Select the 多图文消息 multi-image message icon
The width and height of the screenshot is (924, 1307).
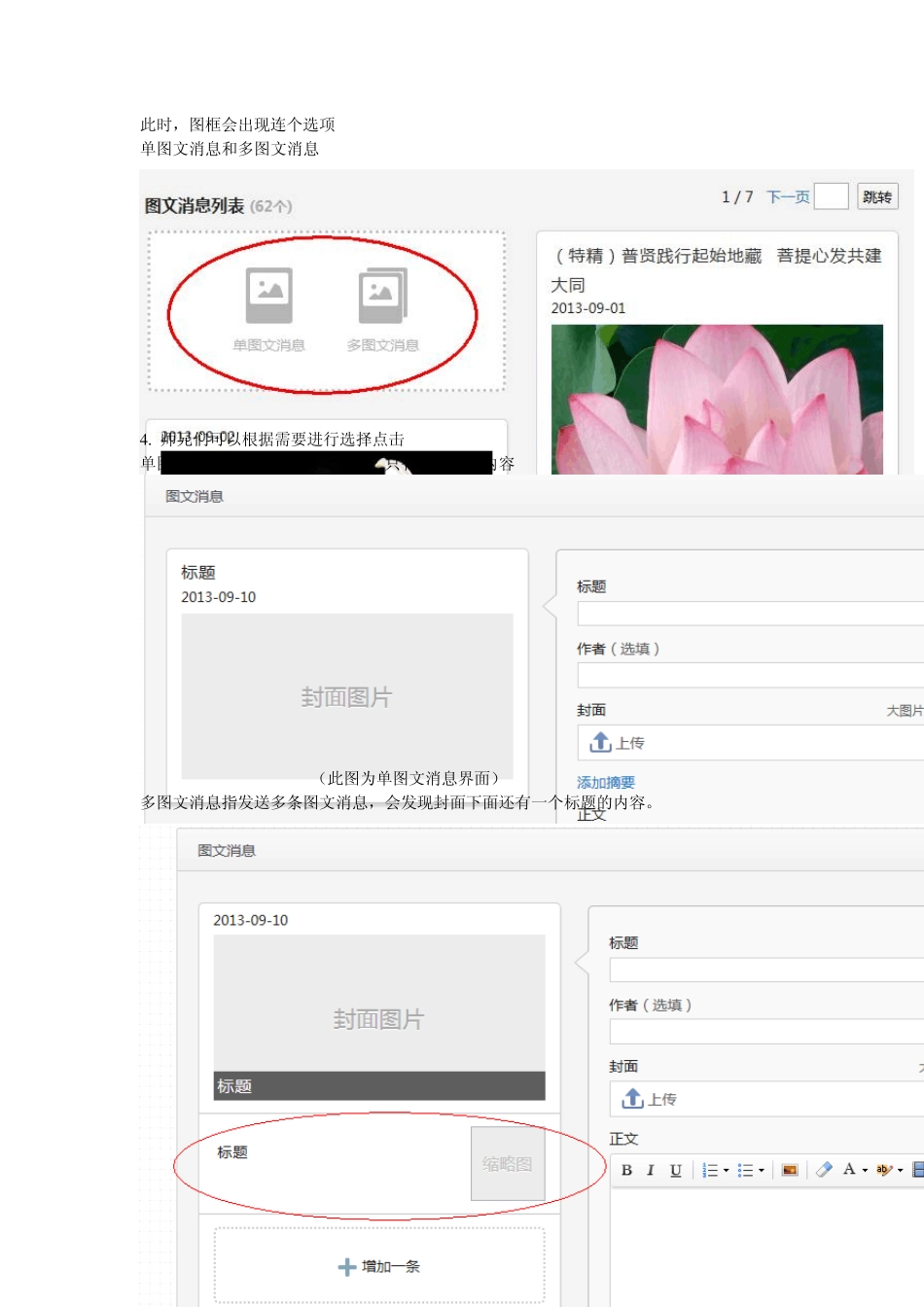click(x=383, y=296)
